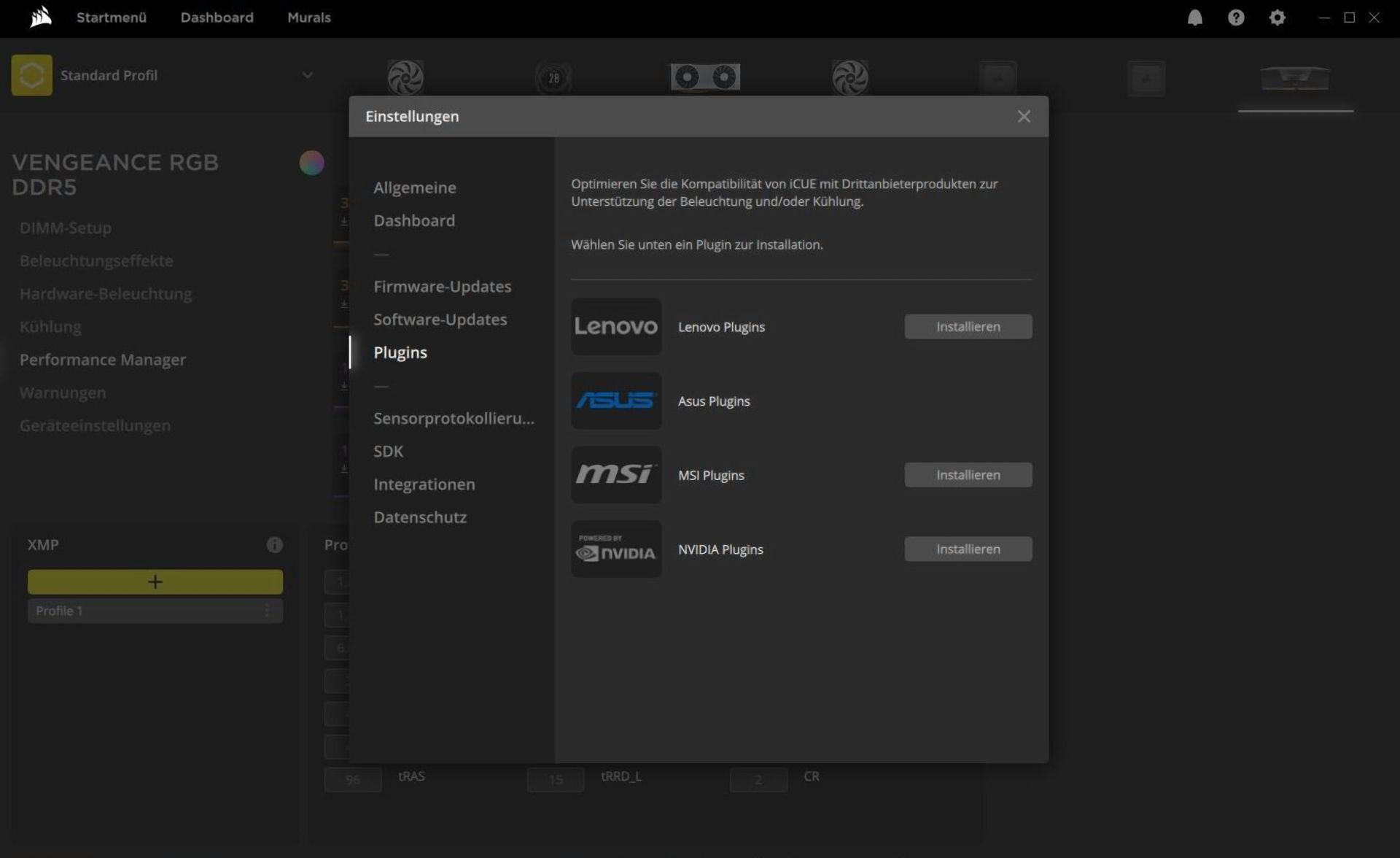Select Allgemeine in settings sidebar

click(415, 188)
